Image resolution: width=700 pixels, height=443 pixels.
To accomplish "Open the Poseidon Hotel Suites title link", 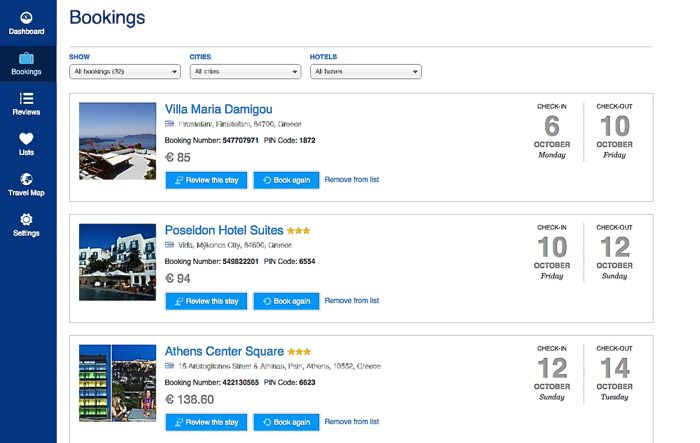I will (224, 230).
